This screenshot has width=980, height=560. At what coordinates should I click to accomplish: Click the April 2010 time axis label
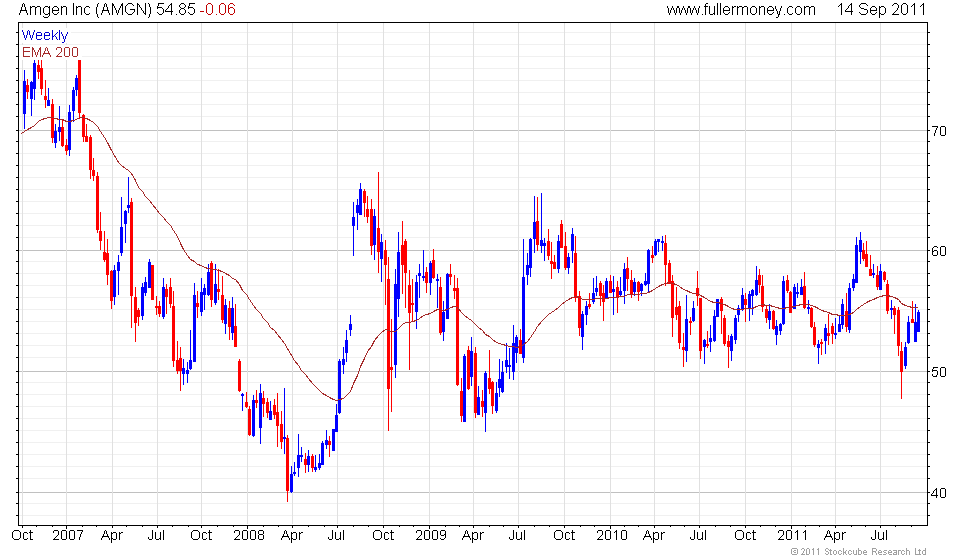[654, 536]
